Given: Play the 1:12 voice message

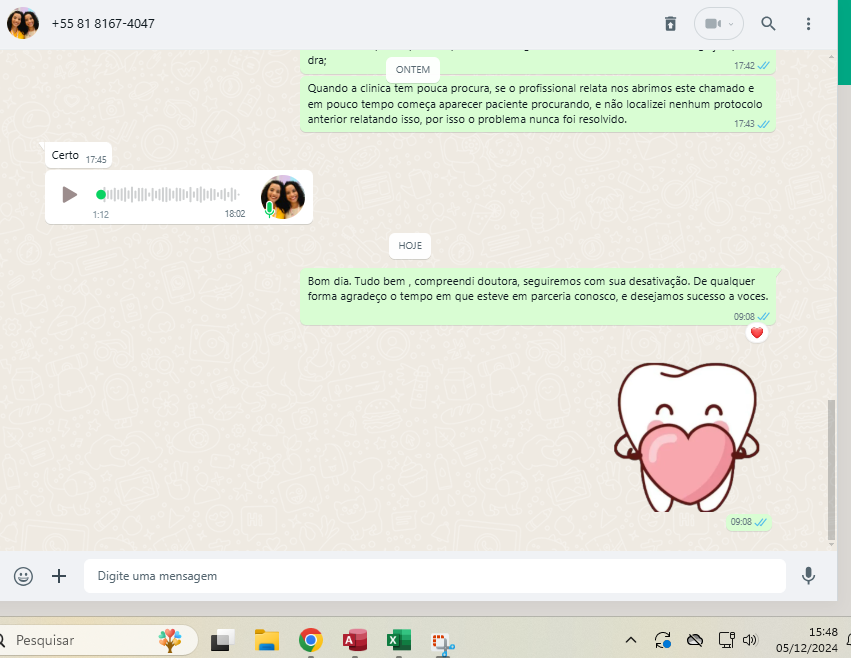Looking at the screenshot, I should pyautogui.click(x=69, y=194).
